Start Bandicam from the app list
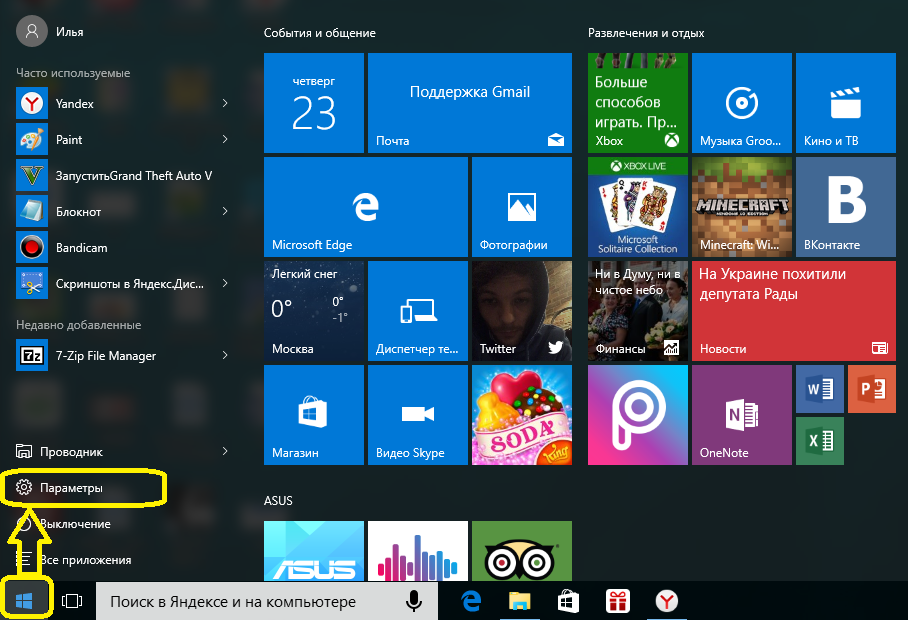This screenshot has height=620, width=908. (x=122, y=248)
